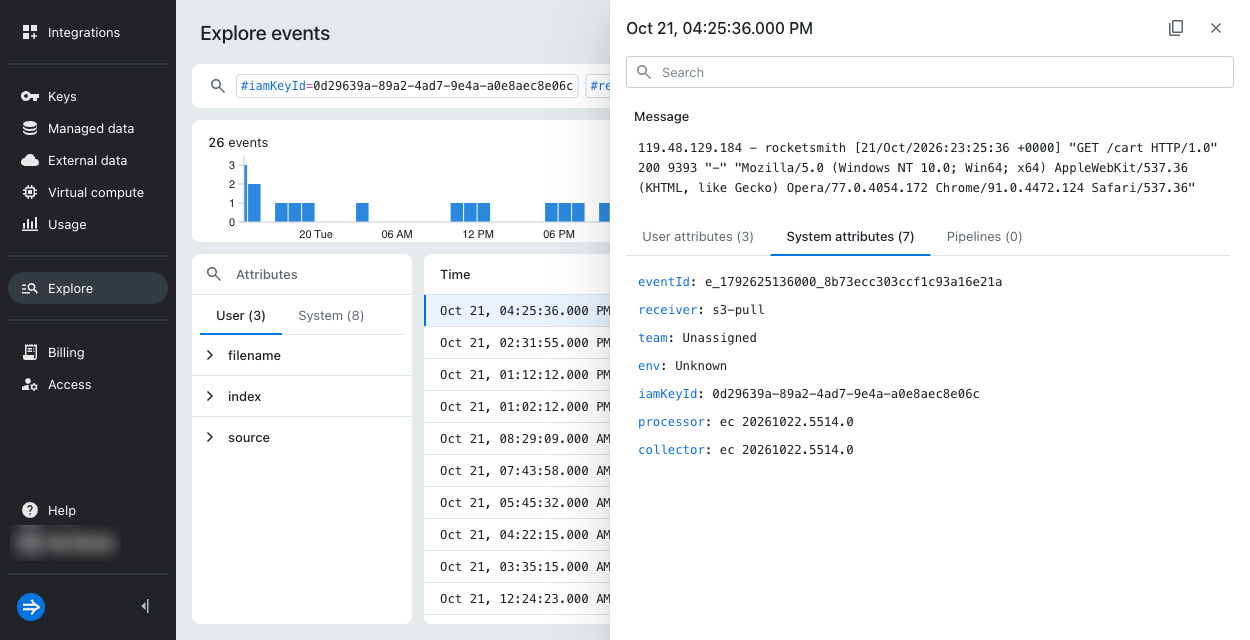Image resolution: width=1250 pixels, height=640 pixels.
Task: Select event row Oct 21, 05:45:32.000
Action: pos(517,502)
